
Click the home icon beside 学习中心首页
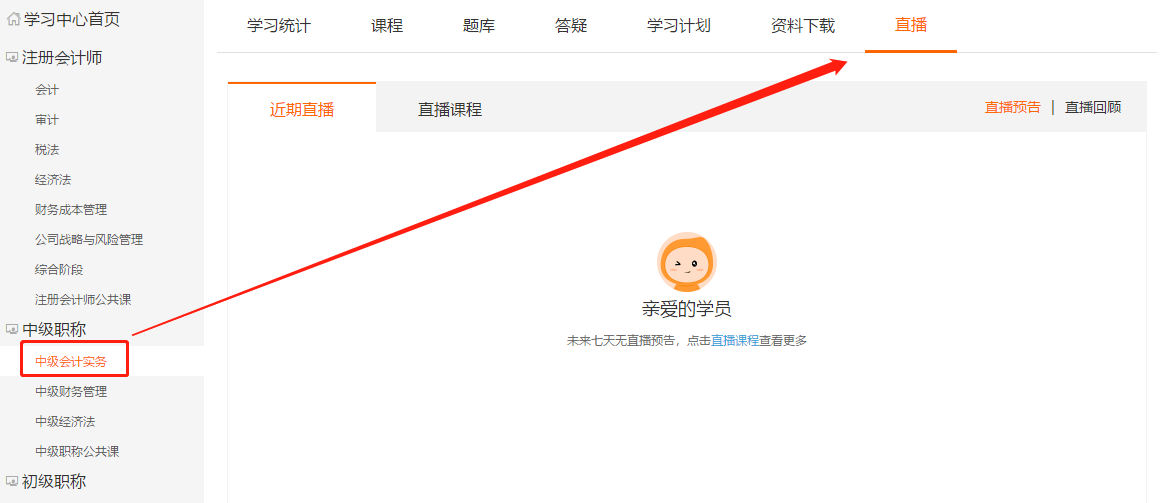click(x=13, y=20)
